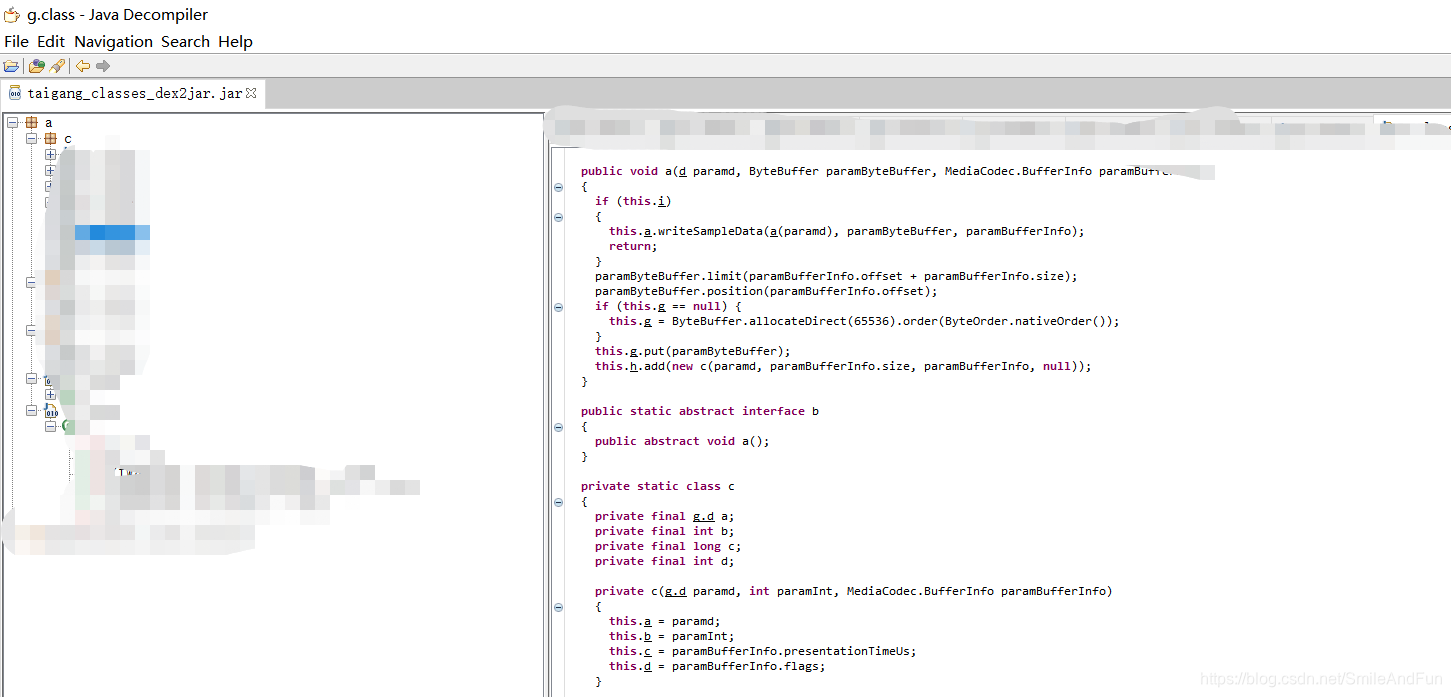This screenshot has height=697, width=1451.
Task: Collapse the if (this.i) block
Action: coord(558,217)
